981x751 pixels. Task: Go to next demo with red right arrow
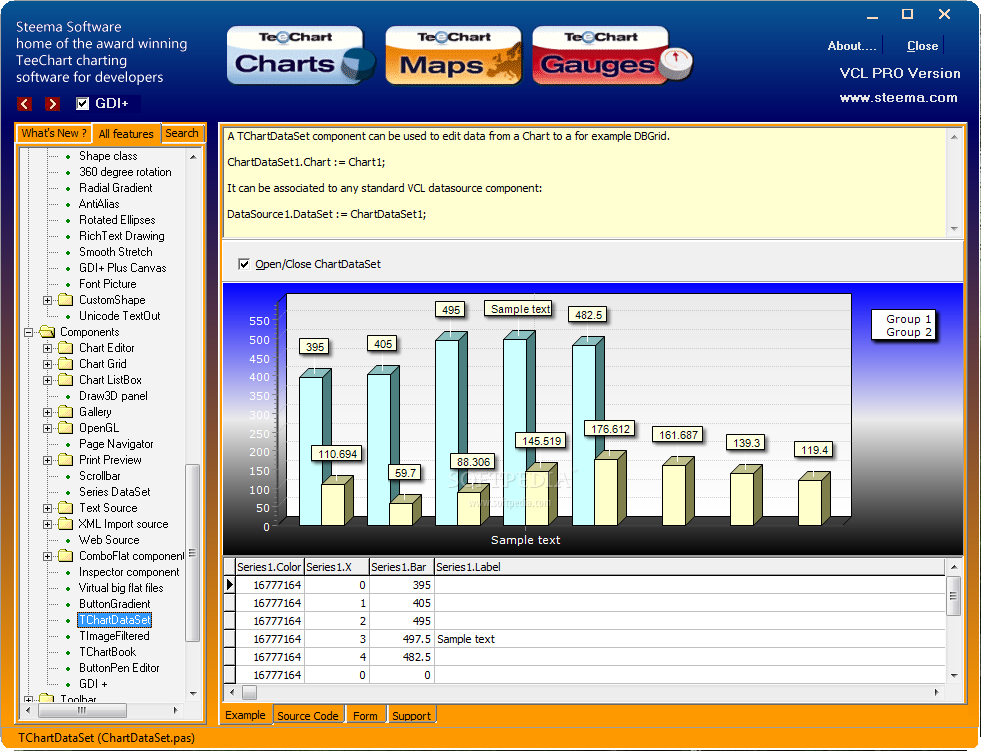click(x=53, y=103)
